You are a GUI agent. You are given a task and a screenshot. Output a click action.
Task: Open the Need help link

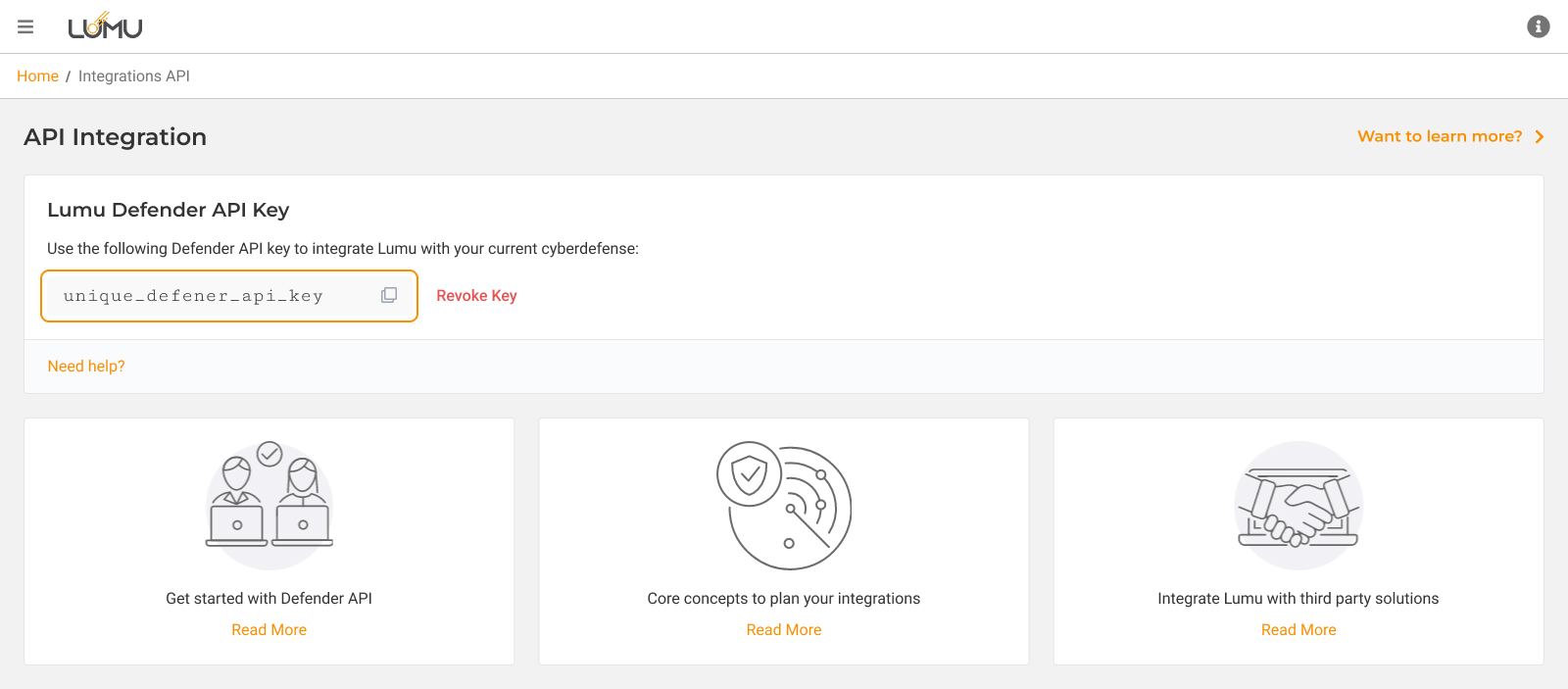click(x=86, y=367)
